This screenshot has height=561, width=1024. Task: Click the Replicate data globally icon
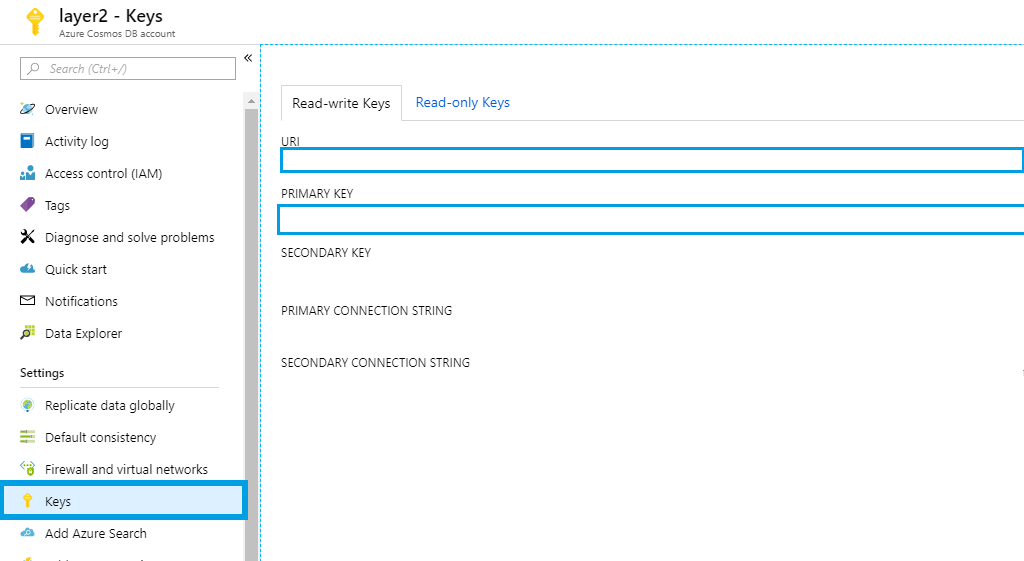pyautogui.click(x=28, y=405)
